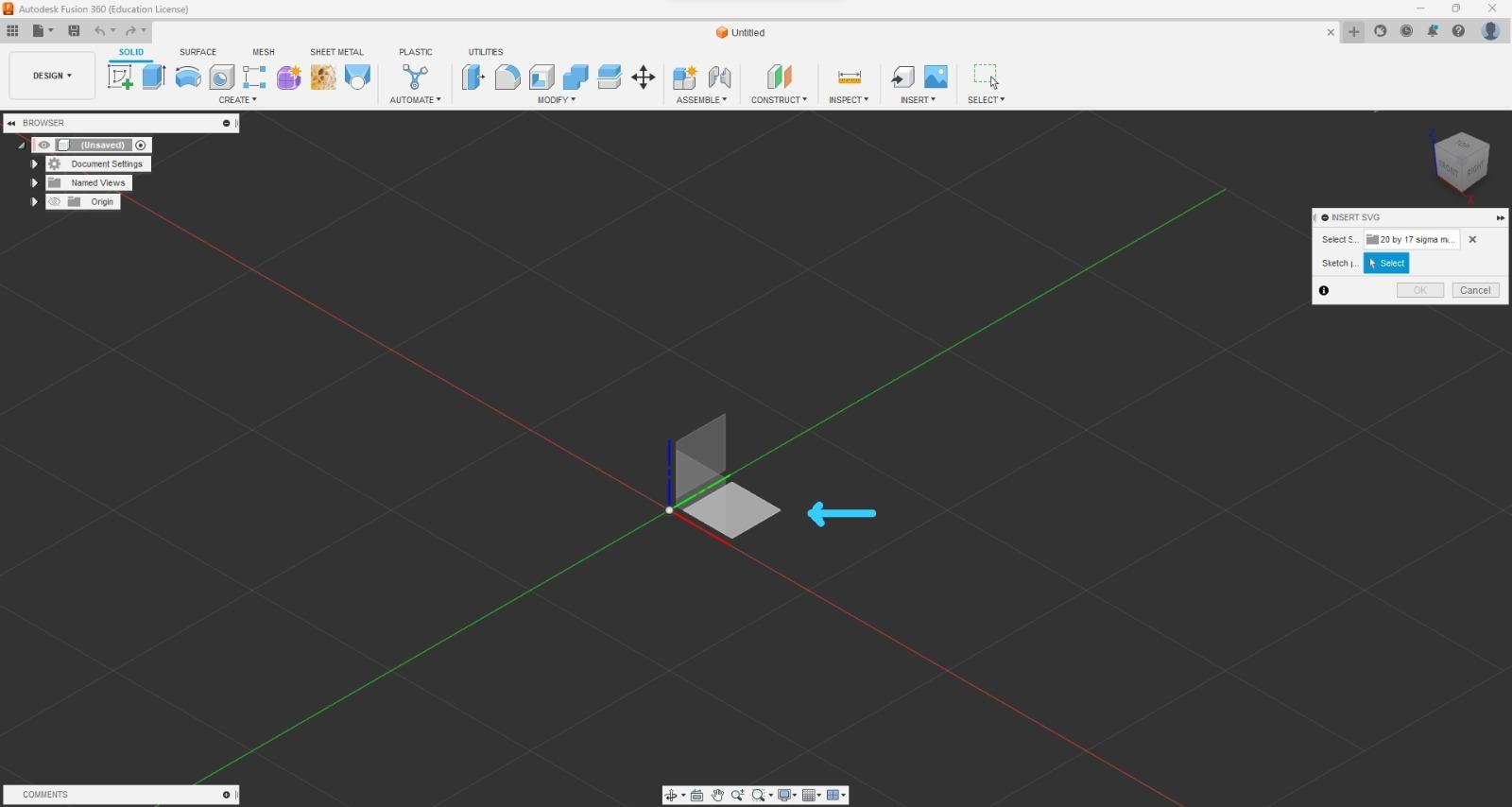
Task: Open the Notifications bell
Action: click(1433, 31)
